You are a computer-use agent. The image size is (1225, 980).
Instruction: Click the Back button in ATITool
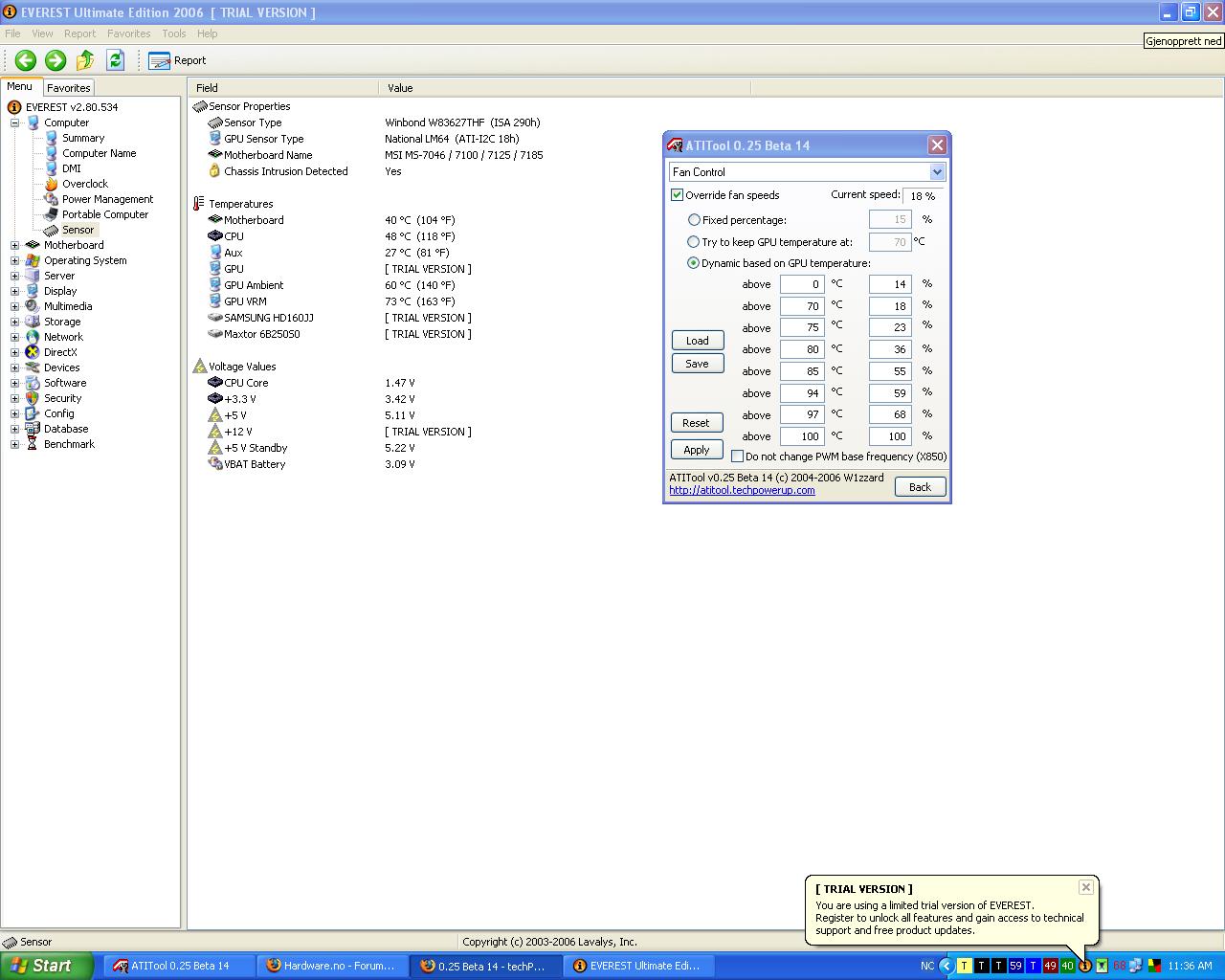[921, 487]
